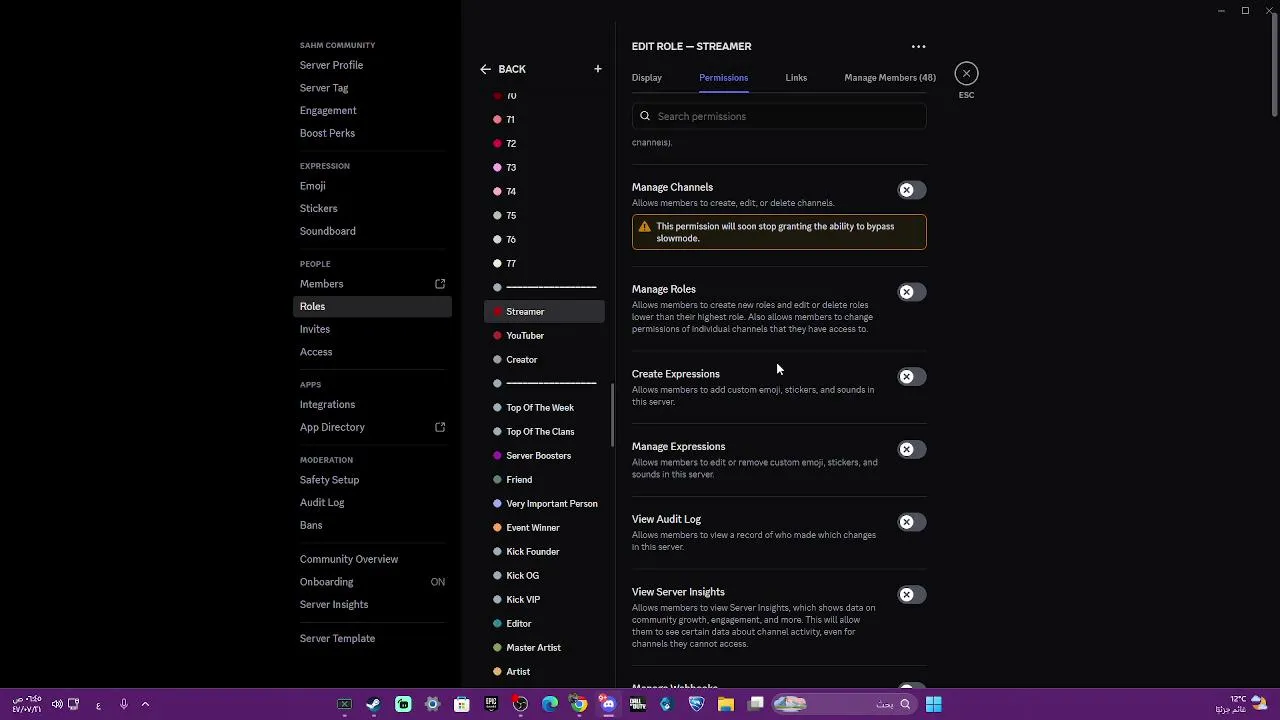Image resolution: width=1280 pixels, height=720 pixels.
Task: Select the Top Of The Week role
Action: tap(544, 408)
